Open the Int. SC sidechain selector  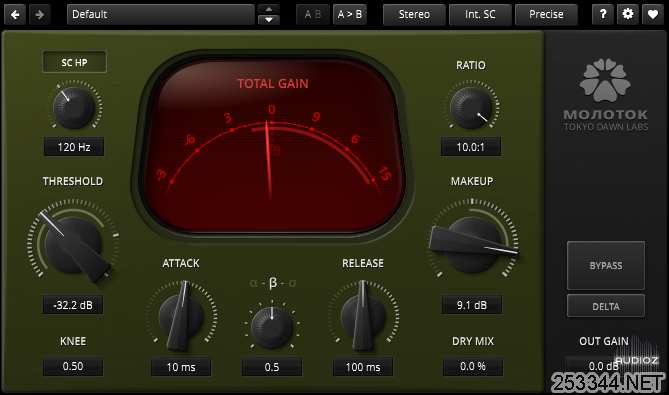(480, 15)
